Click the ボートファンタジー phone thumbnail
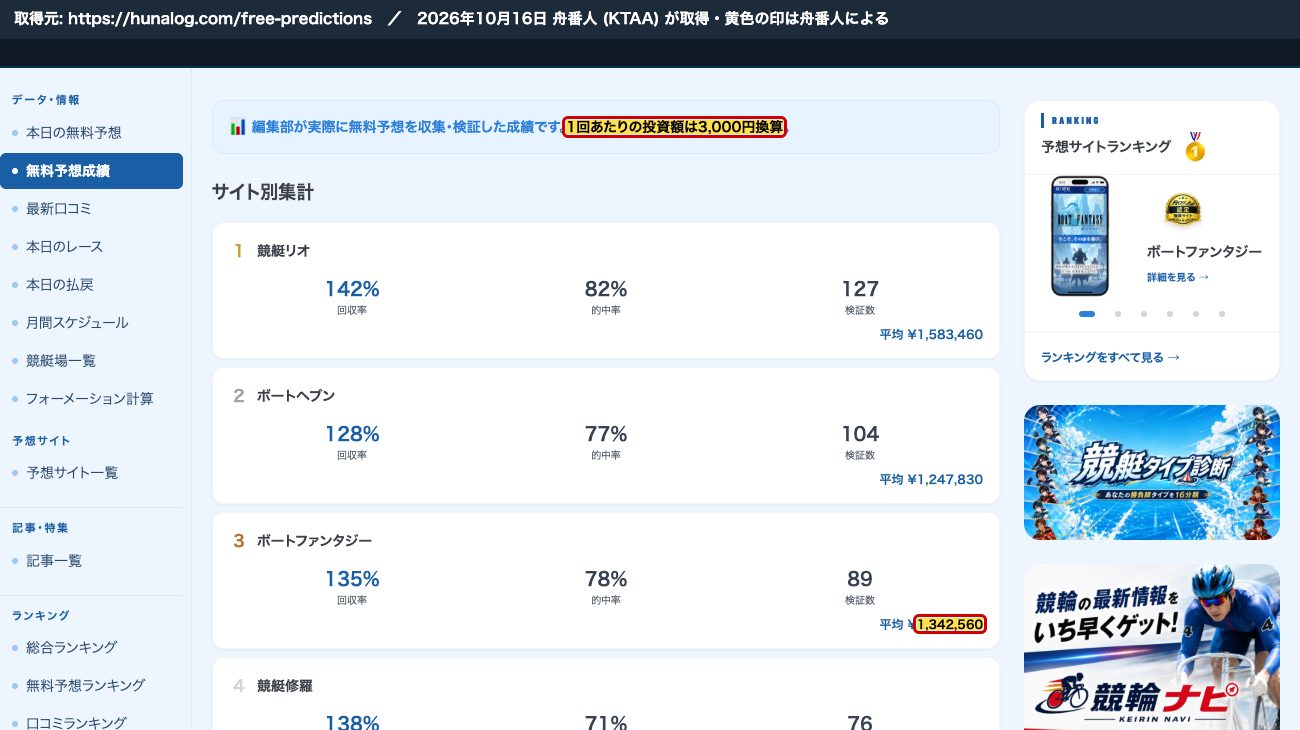Screen dimensions: 1300x730 [x=1080, y=236]
